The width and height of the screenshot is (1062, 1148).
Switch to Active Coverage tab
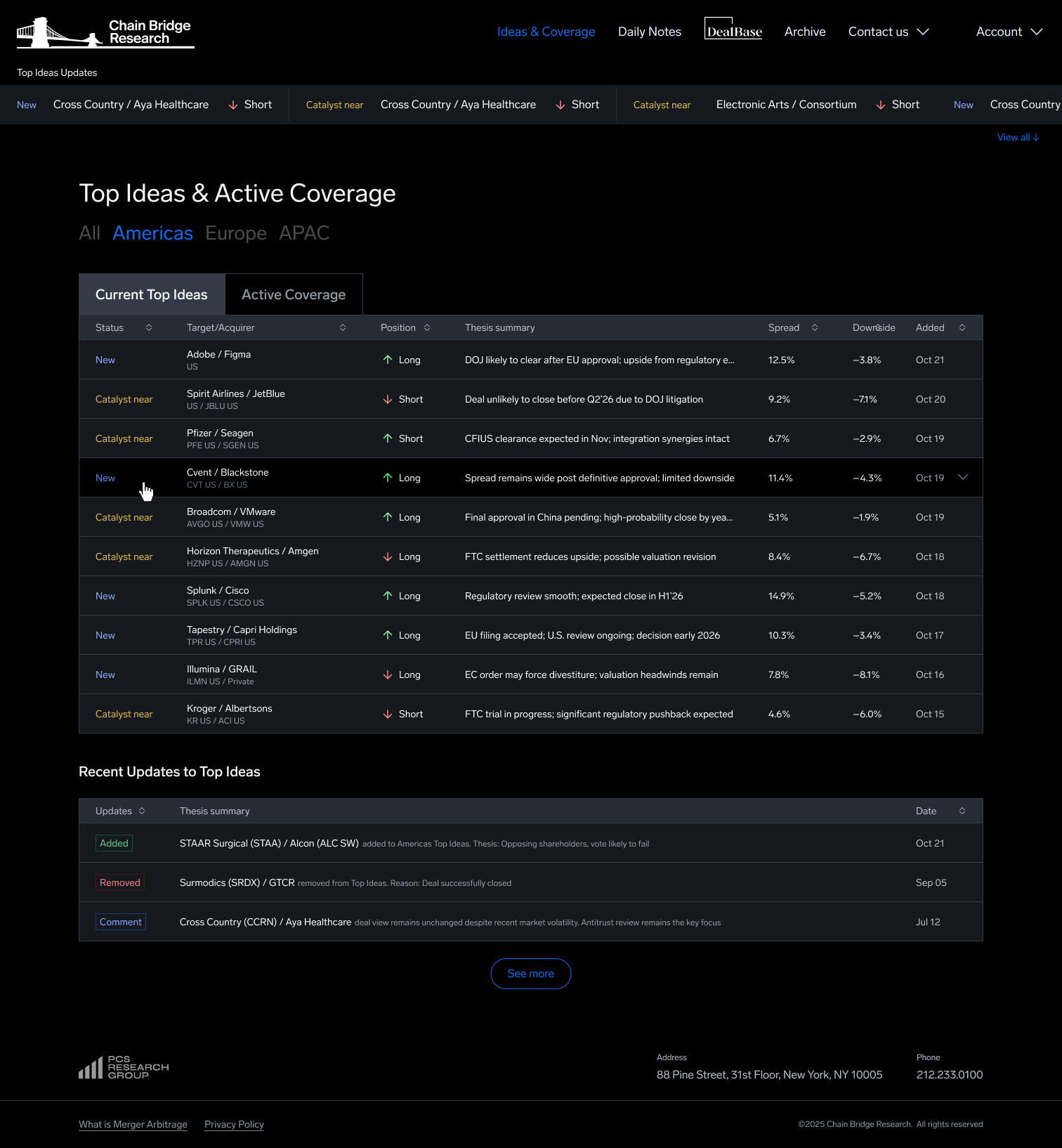coord(294,294)
